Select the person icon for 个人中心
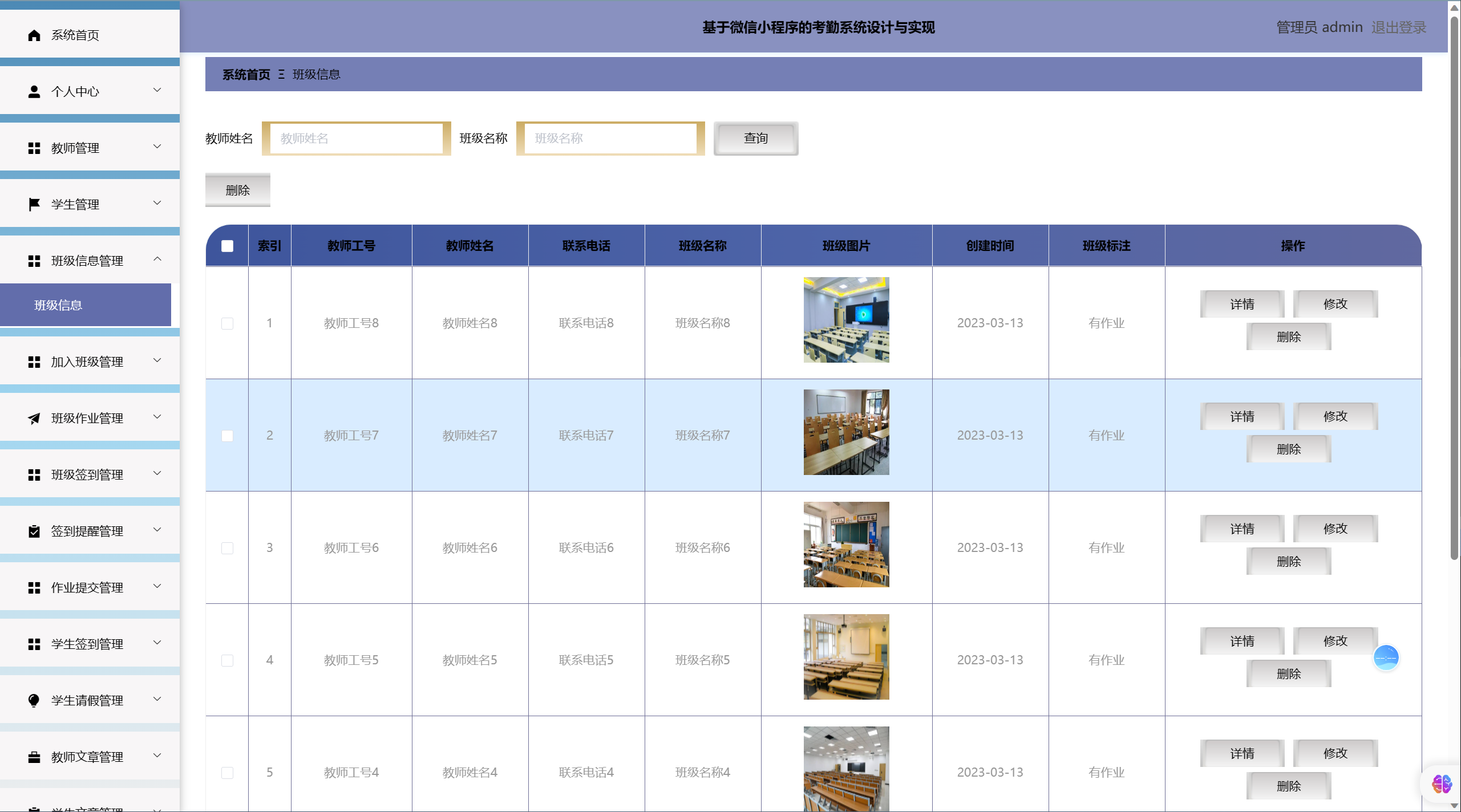1461x812 pixels. (x=34, y=91)
